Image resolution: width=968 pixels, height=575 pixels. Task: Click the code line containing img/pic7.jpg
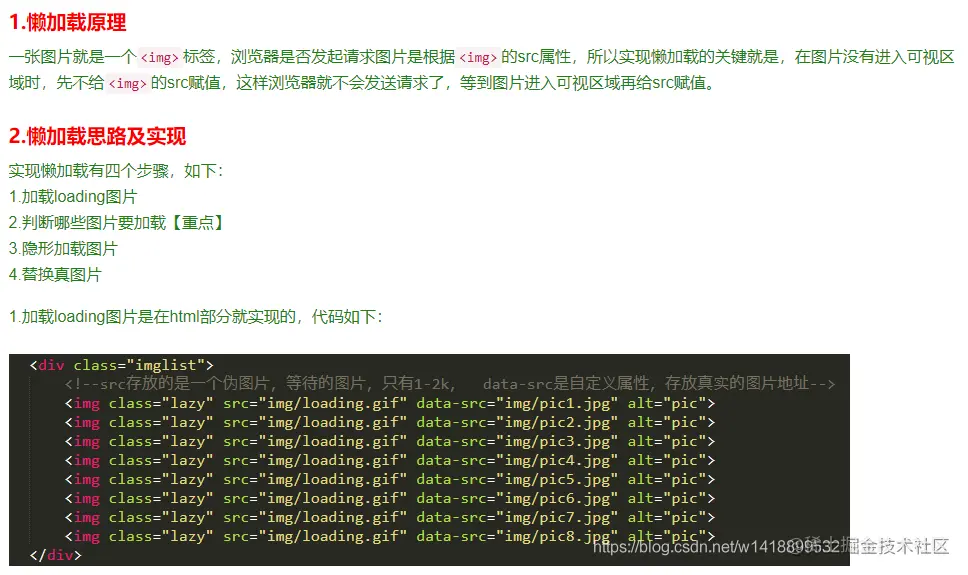coord(390,518)
